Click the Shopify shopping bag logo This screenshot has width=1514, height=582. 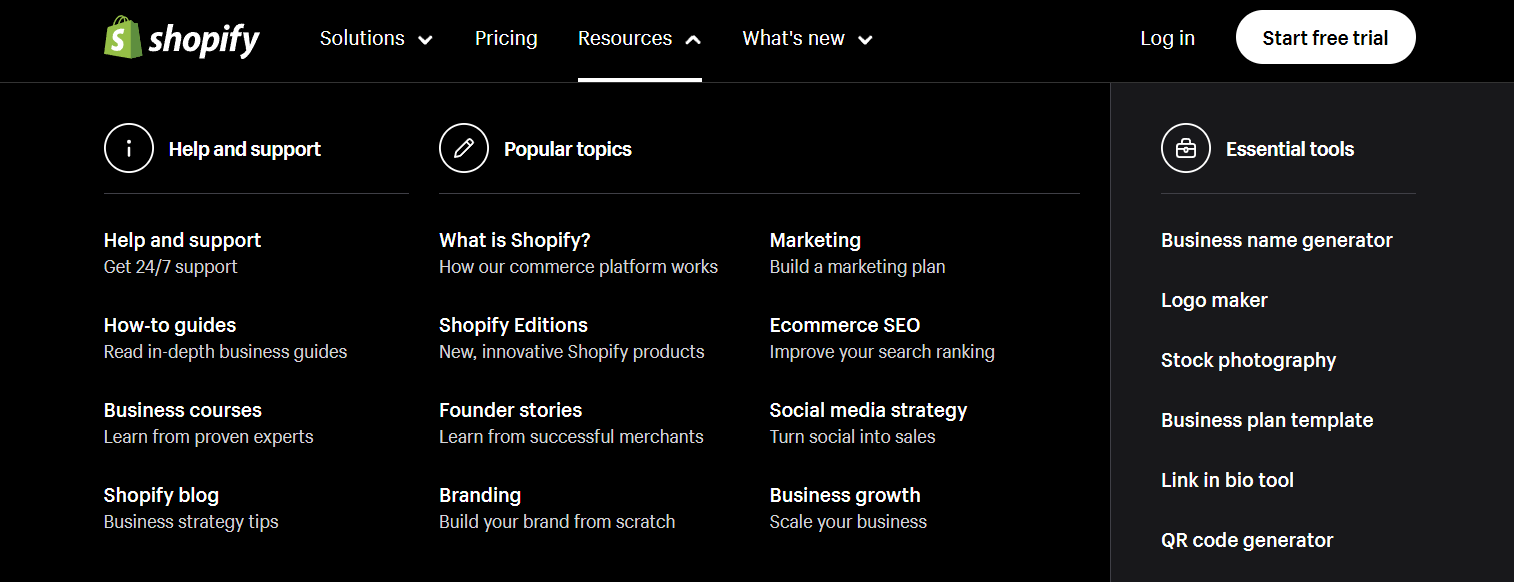click(x=123, y=37)
